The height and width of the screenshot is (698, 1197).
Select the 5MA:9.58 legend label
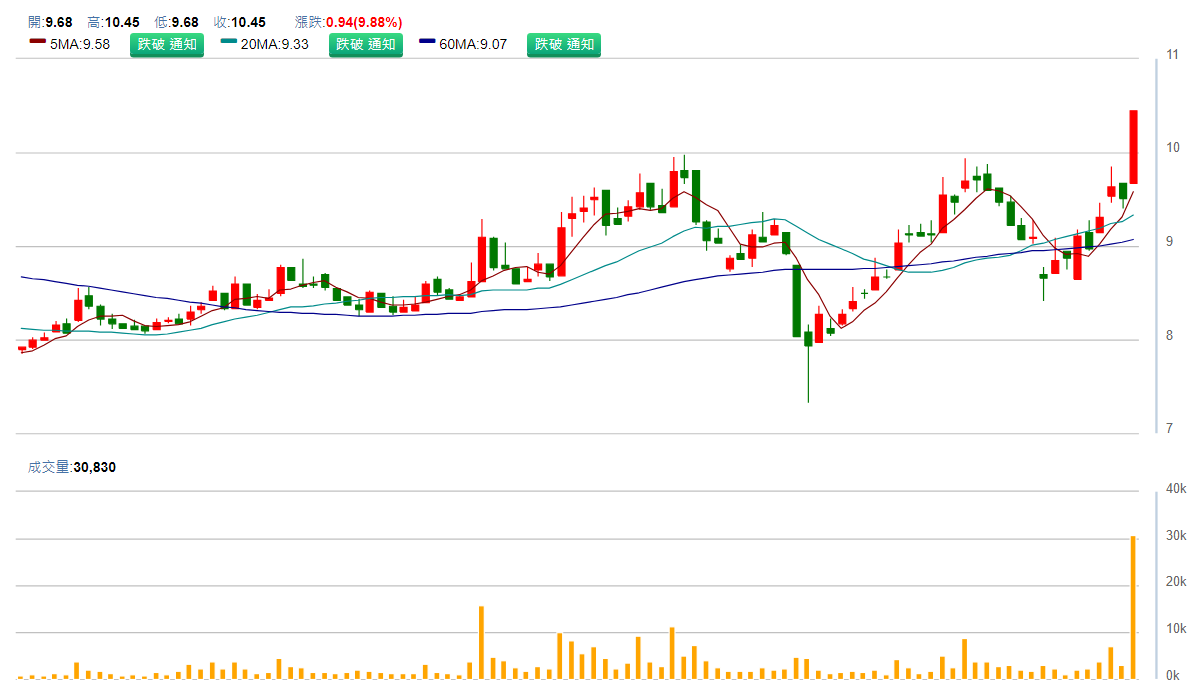coord(79,44)
